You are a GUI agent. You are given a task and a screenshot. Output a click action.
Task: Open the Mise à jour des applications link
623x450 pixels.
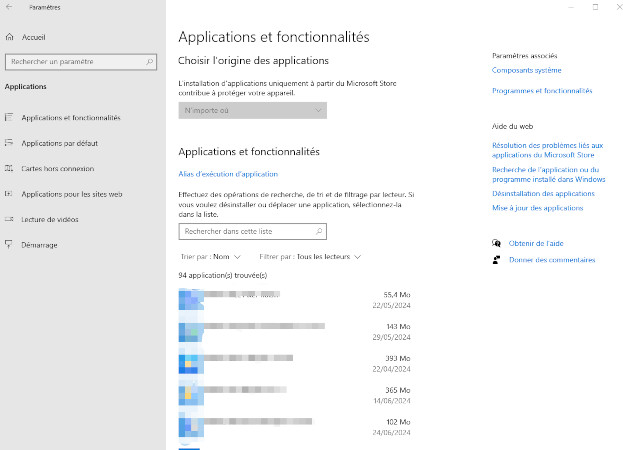pyautogui.click(x=538, y=208)
